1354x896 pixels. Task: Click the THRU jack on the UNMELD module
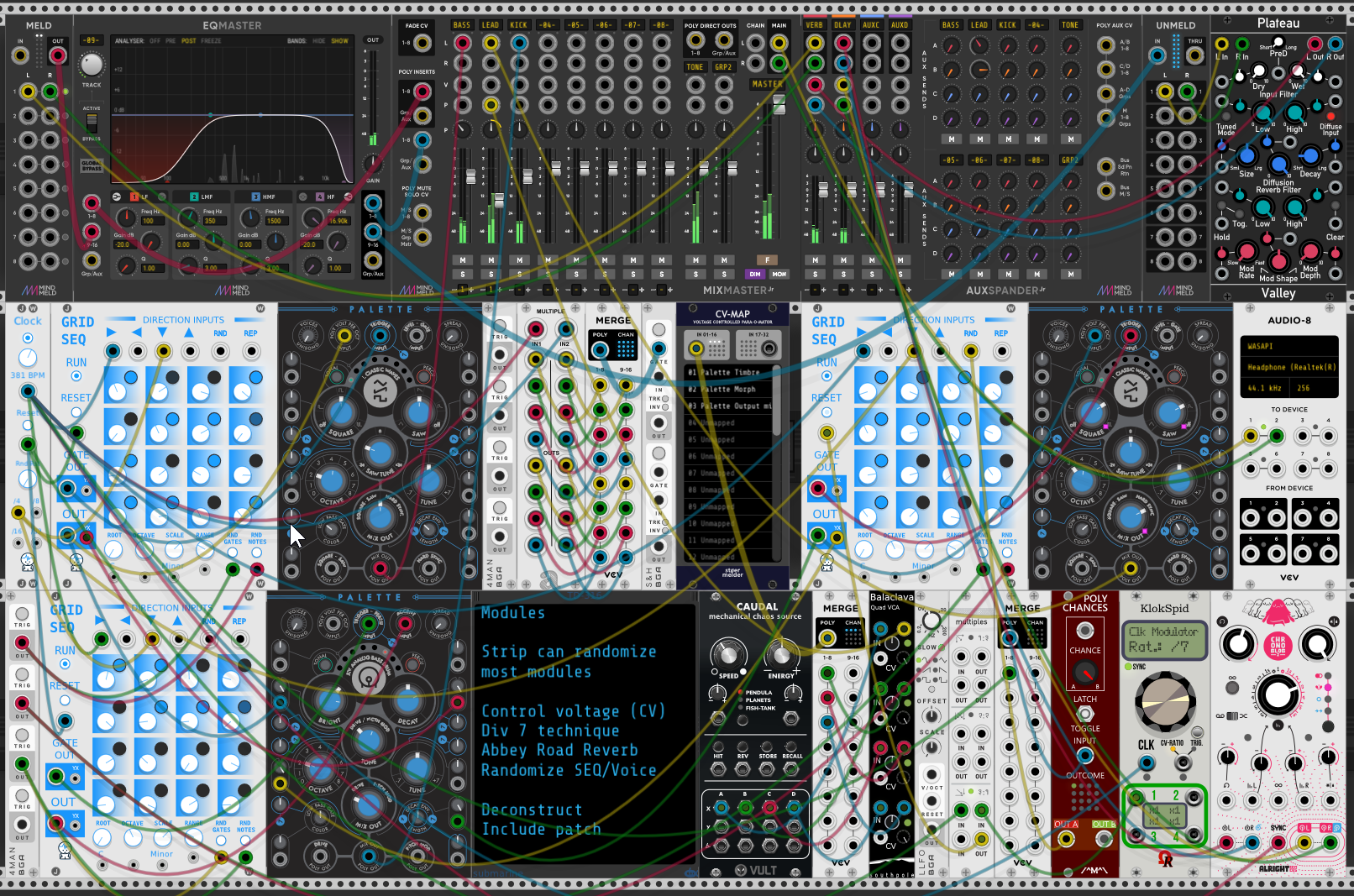coord(1194,55)
